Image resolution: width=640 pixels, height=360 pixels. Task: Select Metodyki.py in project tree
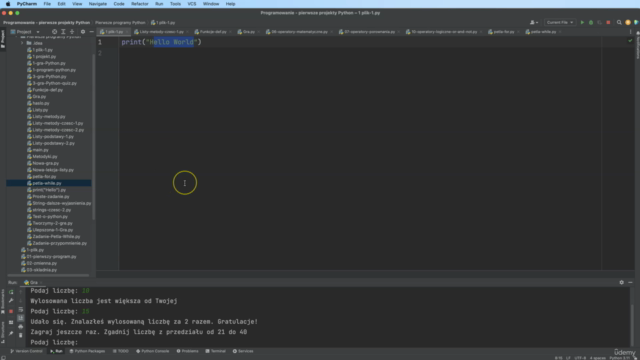45,156
